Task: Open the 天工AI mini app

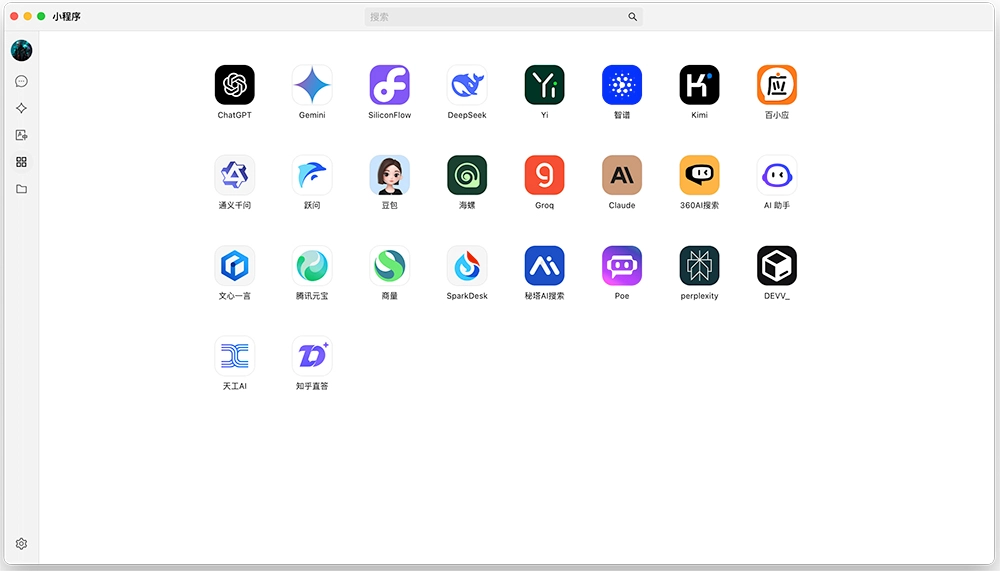Action: coord(234,356)
